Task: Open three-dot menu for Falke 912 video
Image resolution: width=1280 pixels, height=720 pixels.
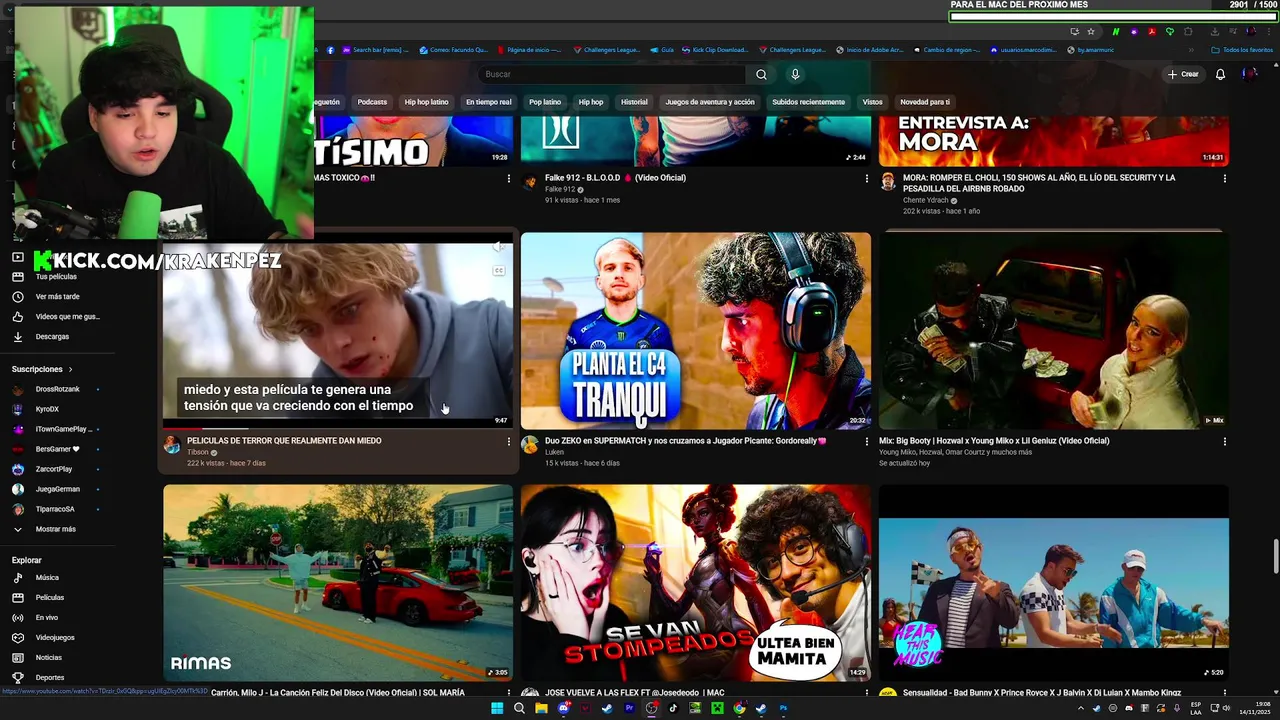Action: tap(866, 178)
